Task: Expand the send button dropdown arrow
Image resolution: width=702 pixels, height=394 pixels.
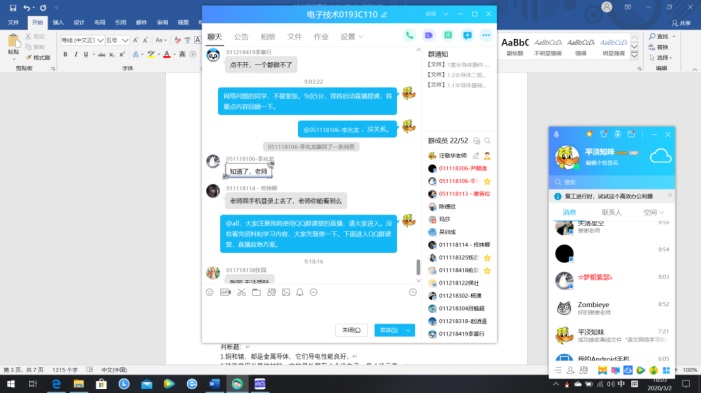Action: 408,330
